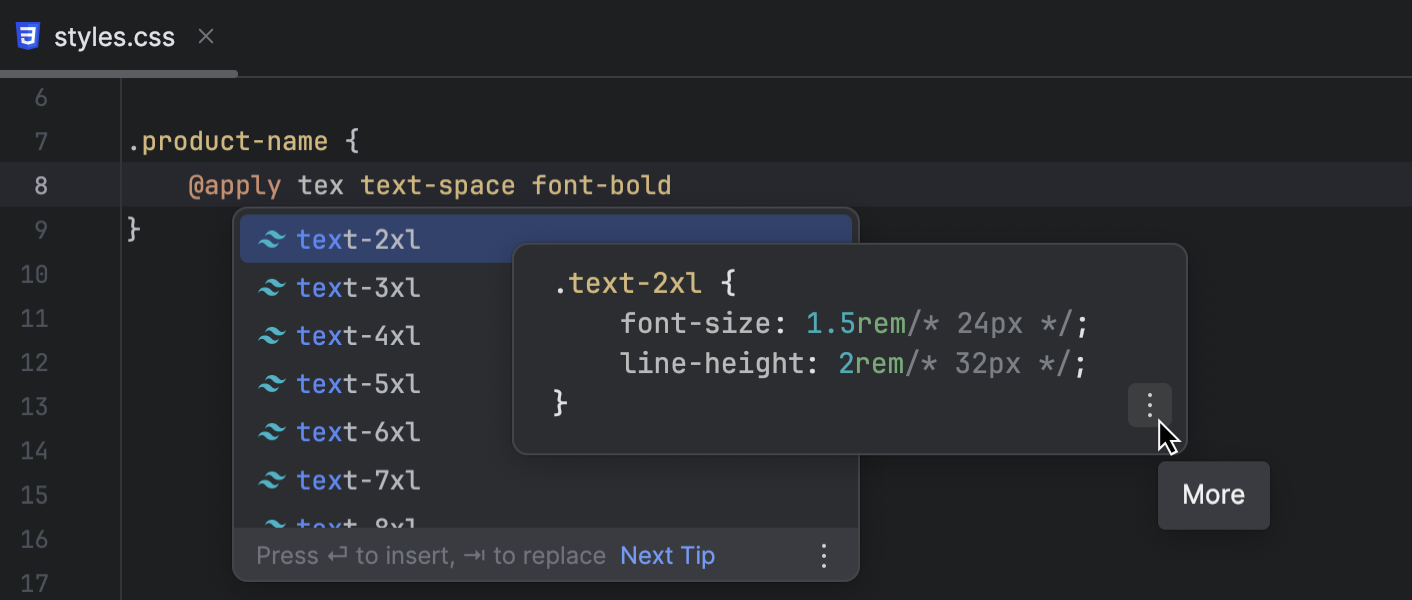The image size is (1412, 600).
Task: Click the font-bold text in the editor
Action: coord(600,185)
